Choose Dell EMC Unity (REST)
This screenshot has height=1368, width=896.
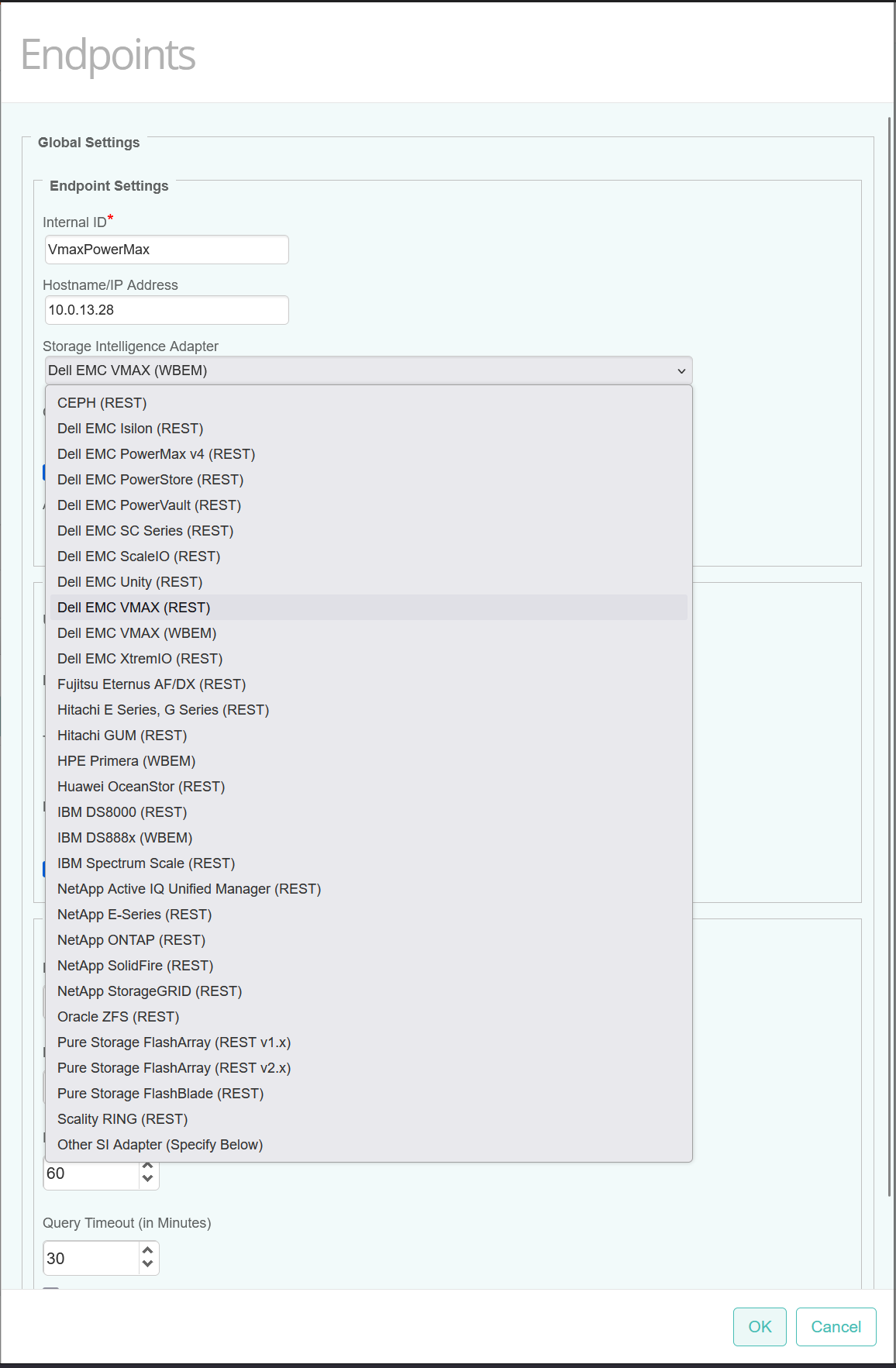click(369, 582)
